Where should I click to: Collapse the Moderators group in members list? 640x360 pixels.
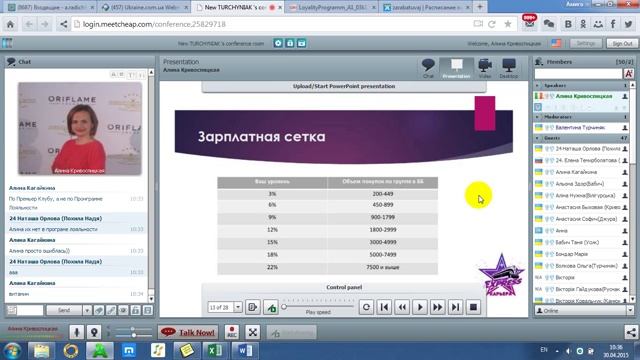pos(537,117)
